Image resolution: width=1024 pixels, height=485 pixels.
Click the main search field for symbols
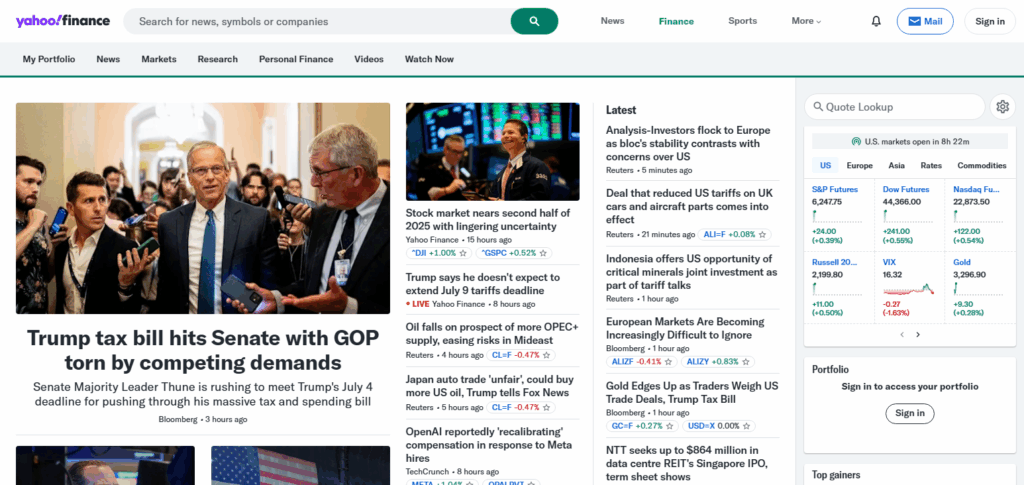pyautogui.click(x=317, y=22)
